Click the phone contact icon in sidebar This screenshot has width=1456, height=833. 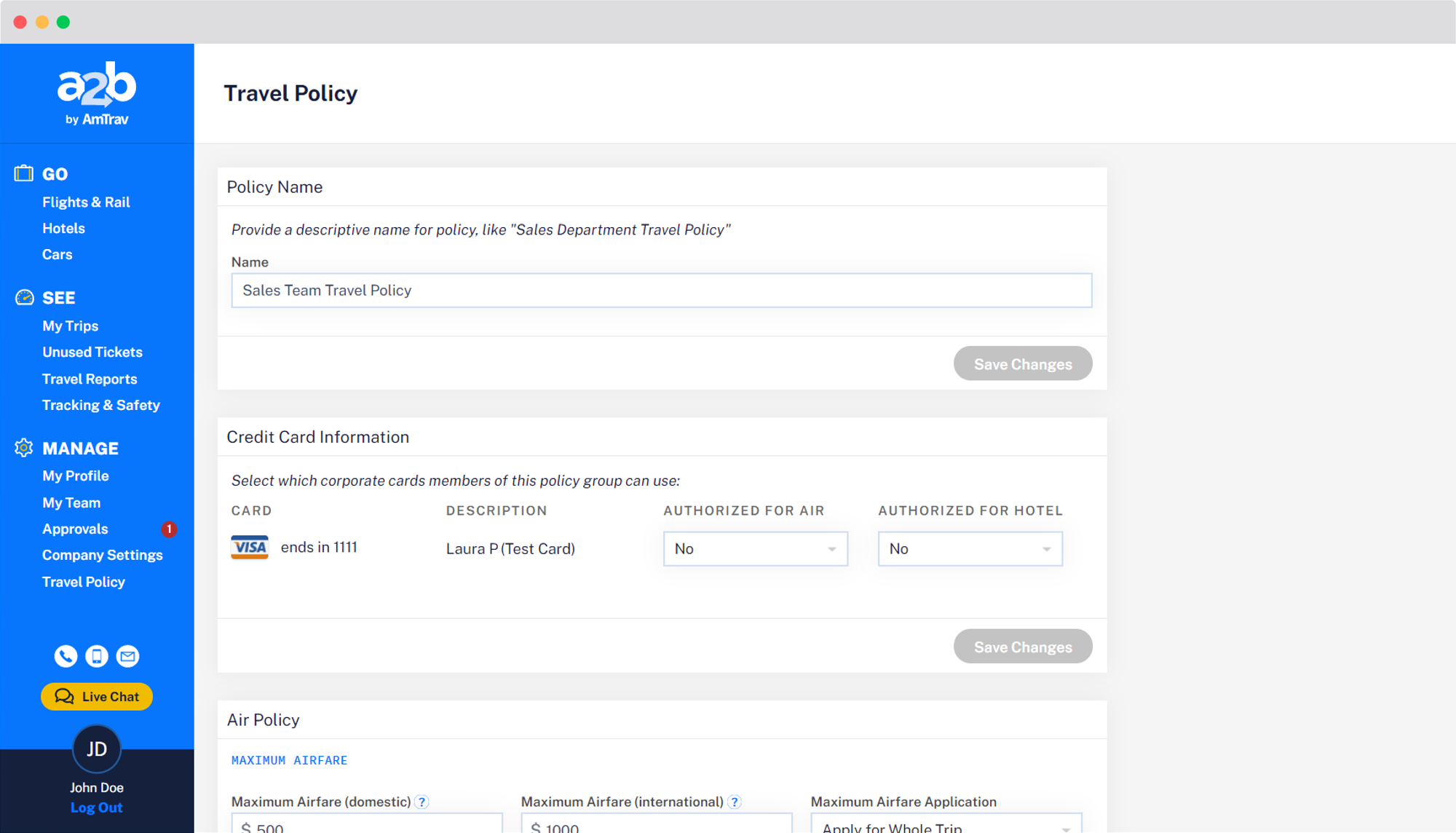click(x=66, y=656)
